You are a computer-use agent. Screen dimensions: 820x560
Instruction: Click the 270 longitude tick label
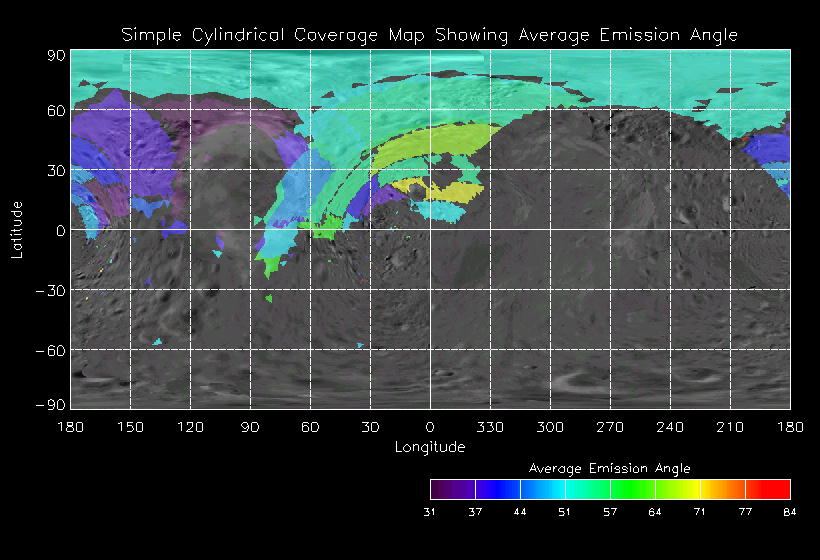click(610, 427)
